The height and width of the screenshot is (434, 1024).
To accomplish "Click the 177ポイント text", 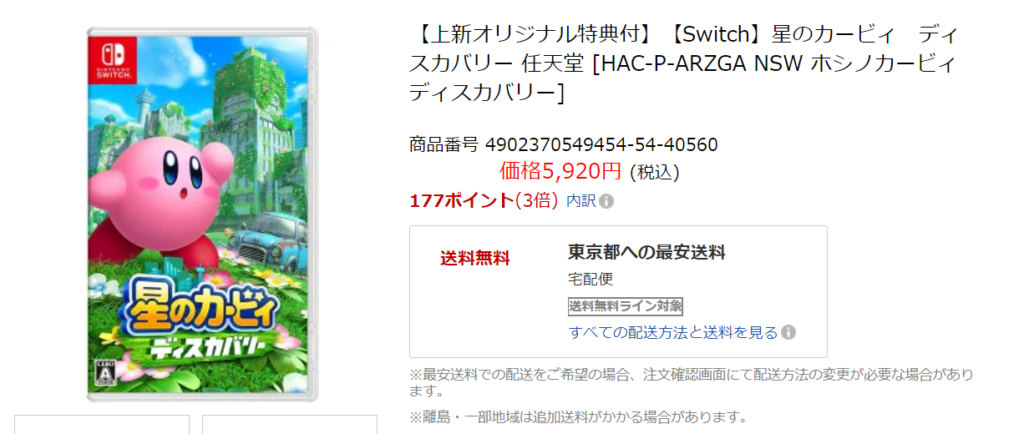I will (x=462, y=202).
